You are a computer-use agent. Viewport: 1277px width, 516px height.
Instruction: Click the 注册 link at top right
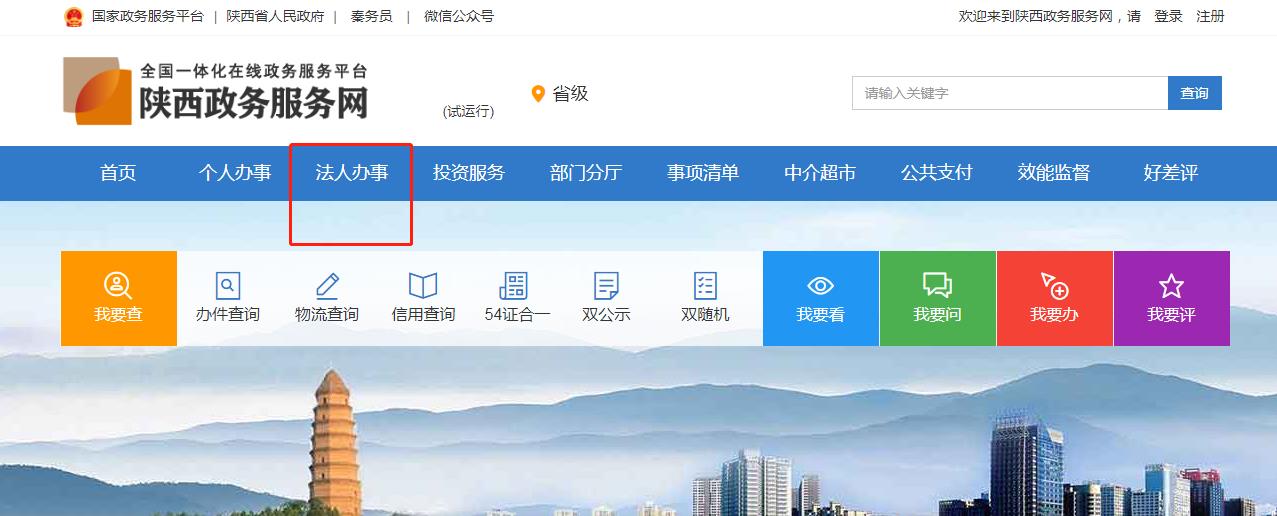click(x=1210, y=16)
